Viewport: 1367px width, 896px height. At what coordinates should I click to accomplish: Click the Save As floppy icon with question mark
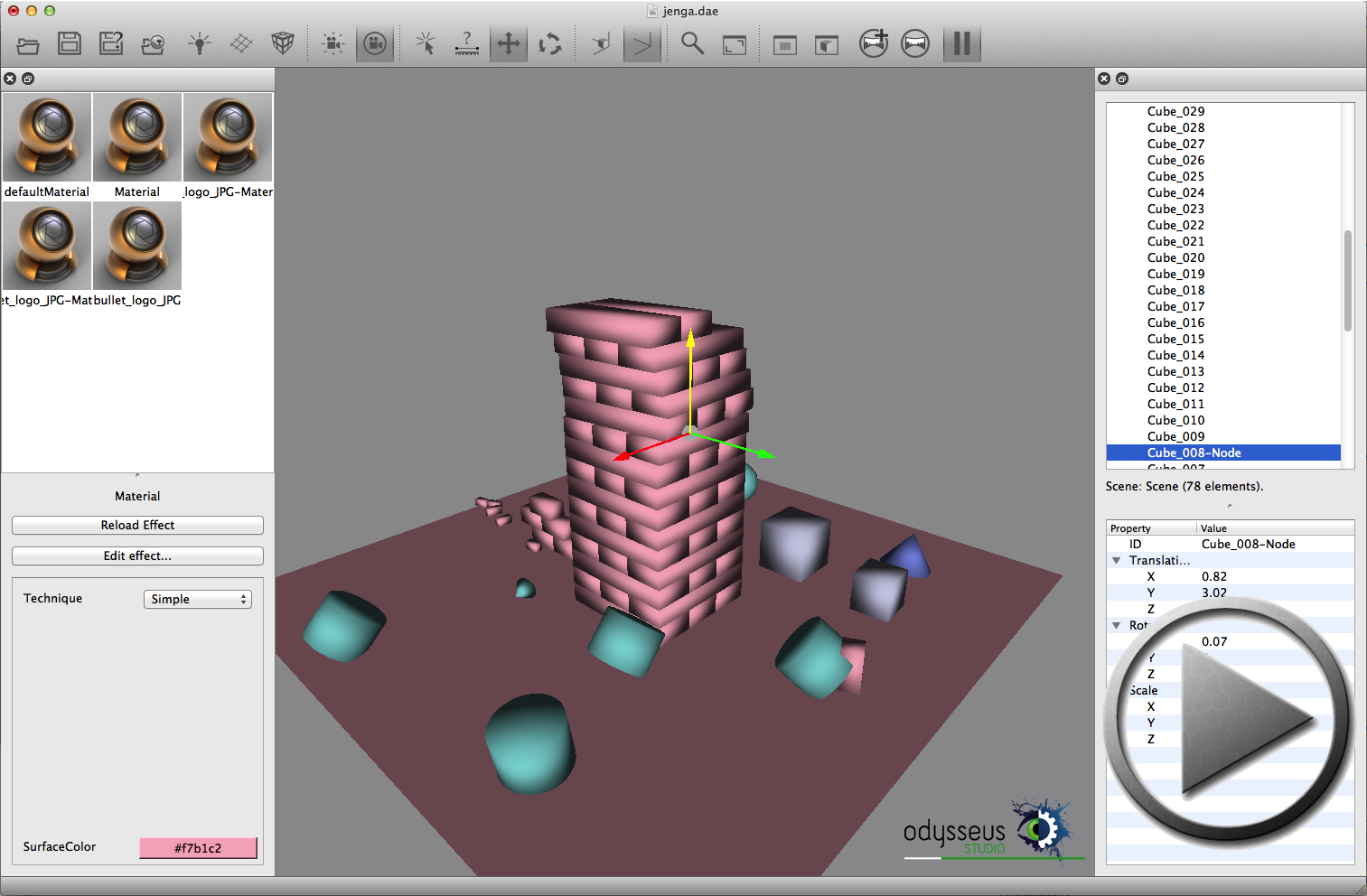click(111, 43)
